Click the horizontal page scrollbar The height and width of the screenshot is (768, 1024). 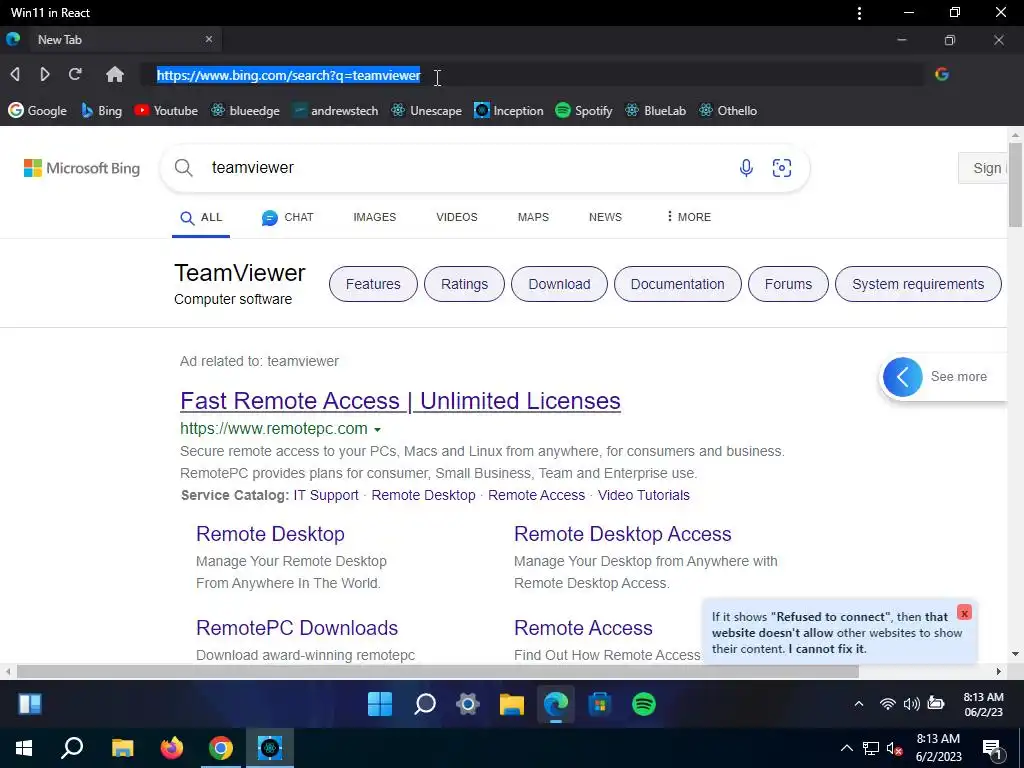[x=438, y=671]
